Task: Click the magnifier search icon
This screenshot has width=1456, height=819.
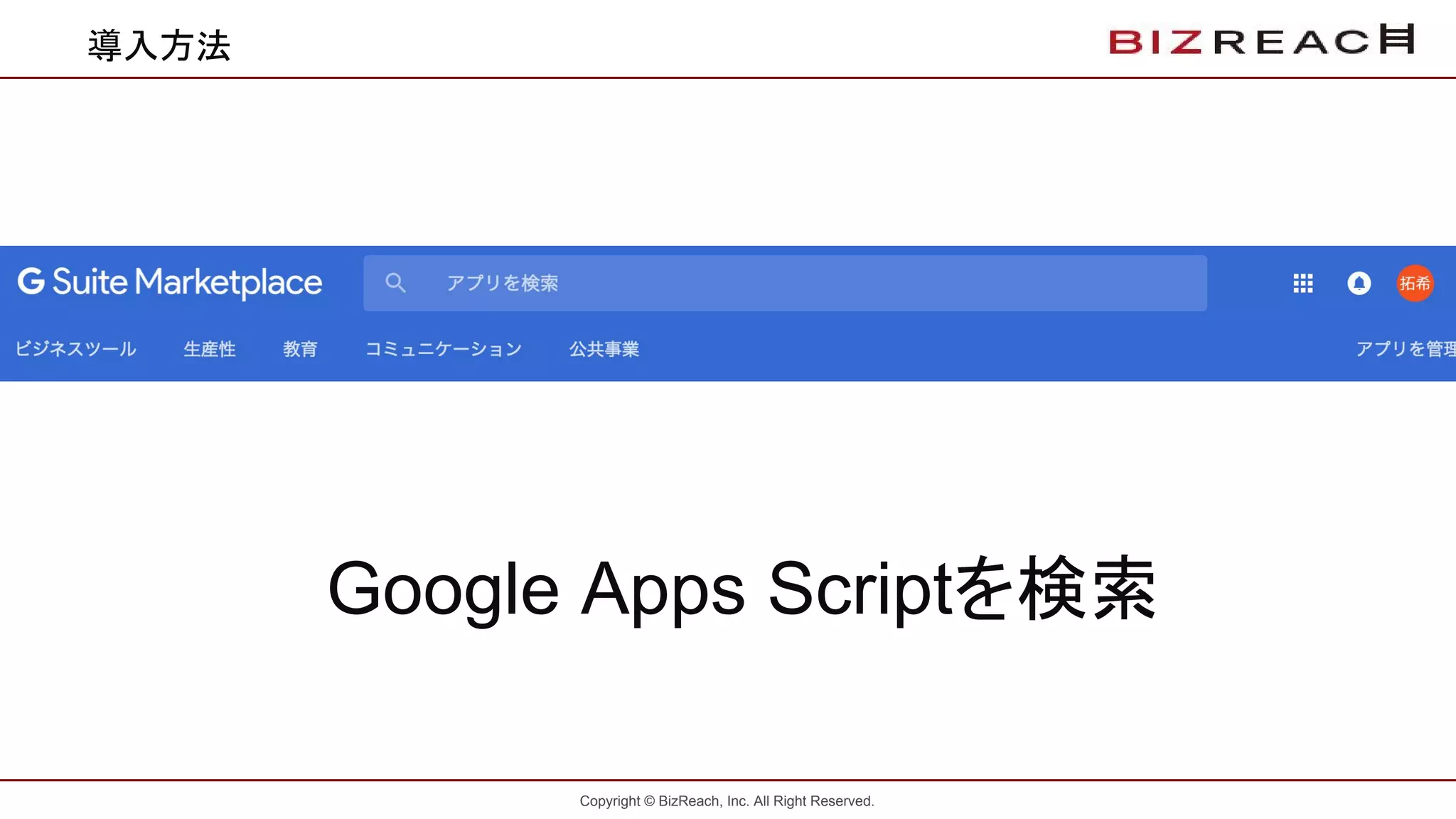Action: click(395, 283)
